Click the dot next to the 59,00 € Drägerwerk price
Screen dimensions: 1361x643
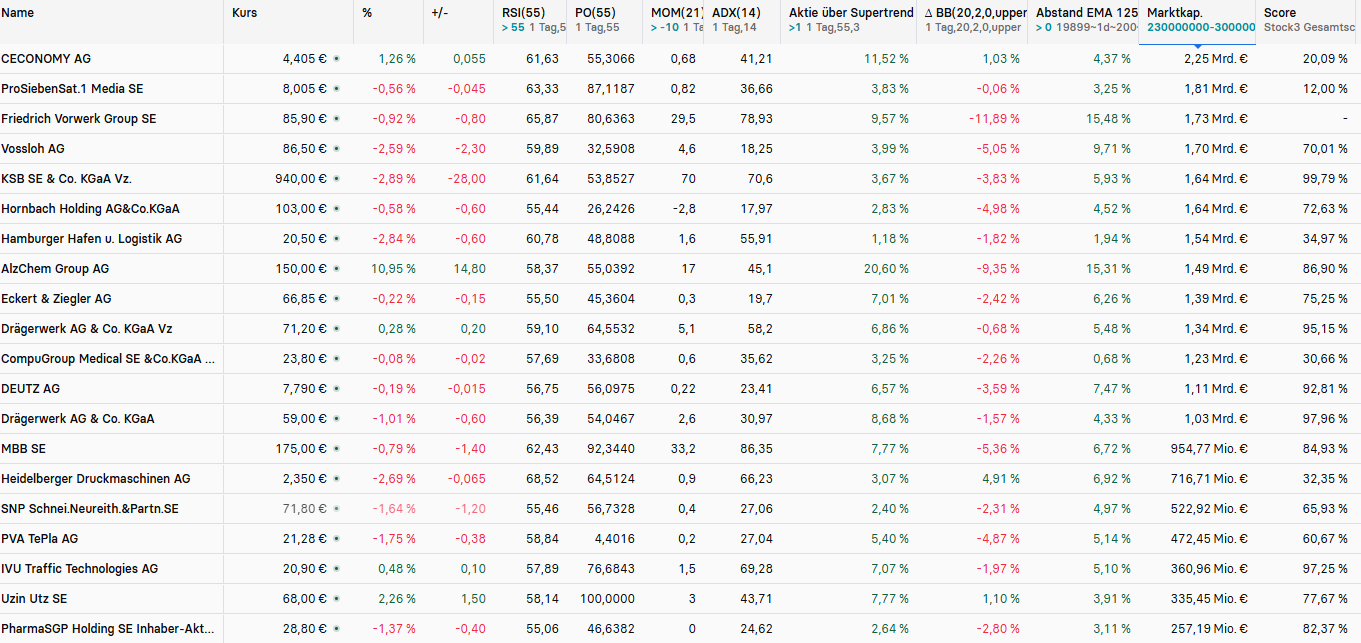[336, 419]
